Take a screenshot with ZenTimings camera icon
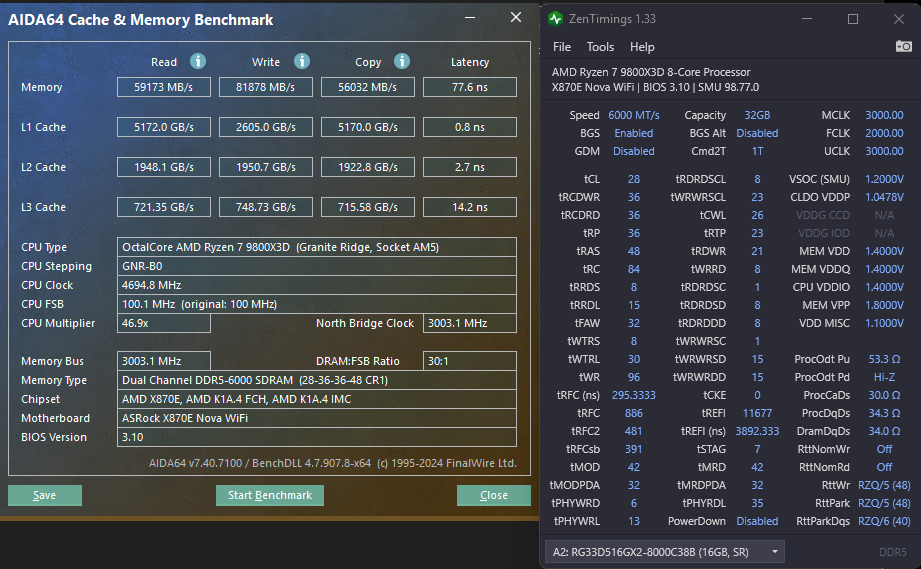 tap(903, 46)
